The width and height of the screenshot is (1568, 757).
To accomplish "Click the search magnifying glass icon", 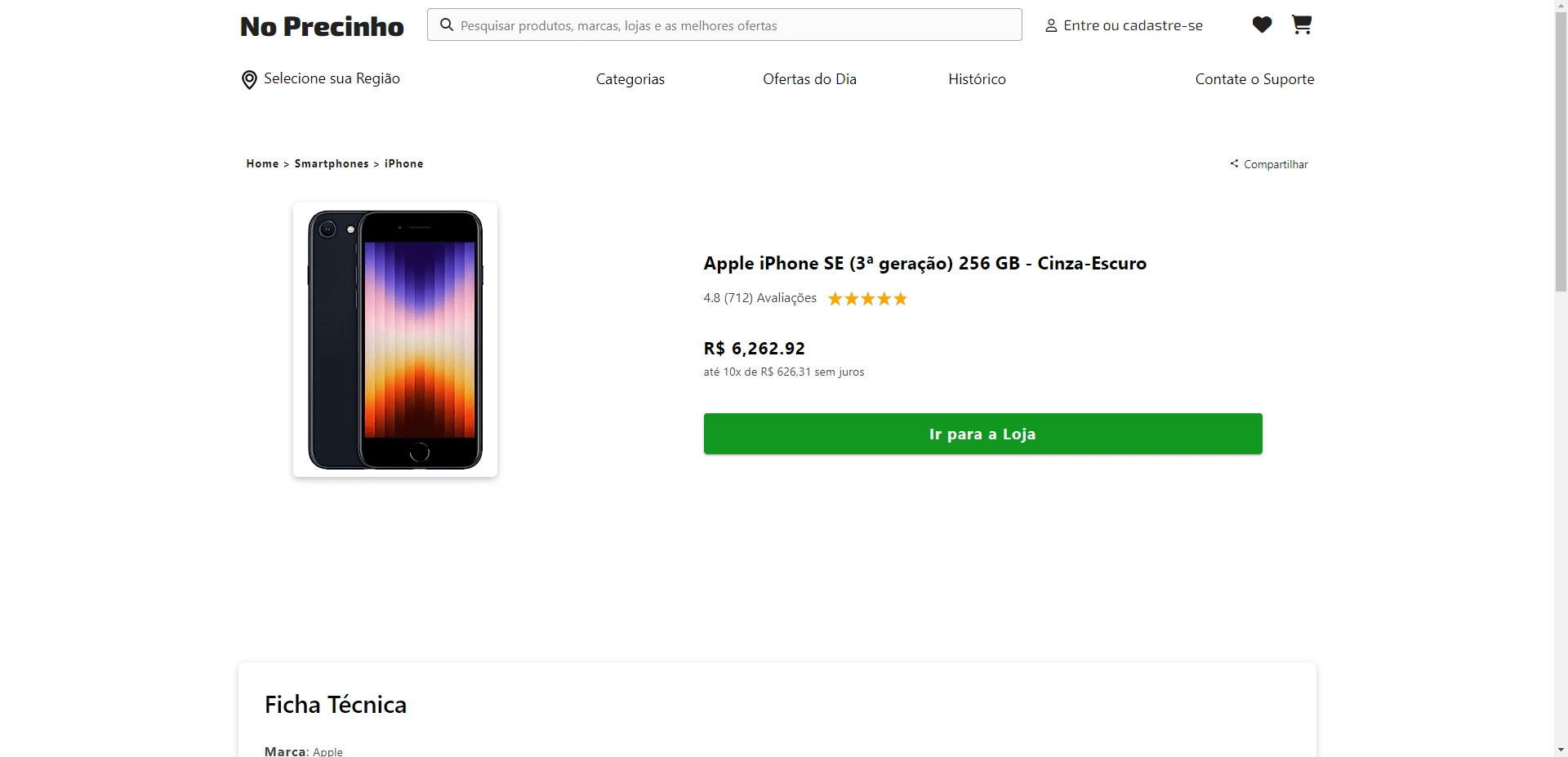I will coord(447,25).
